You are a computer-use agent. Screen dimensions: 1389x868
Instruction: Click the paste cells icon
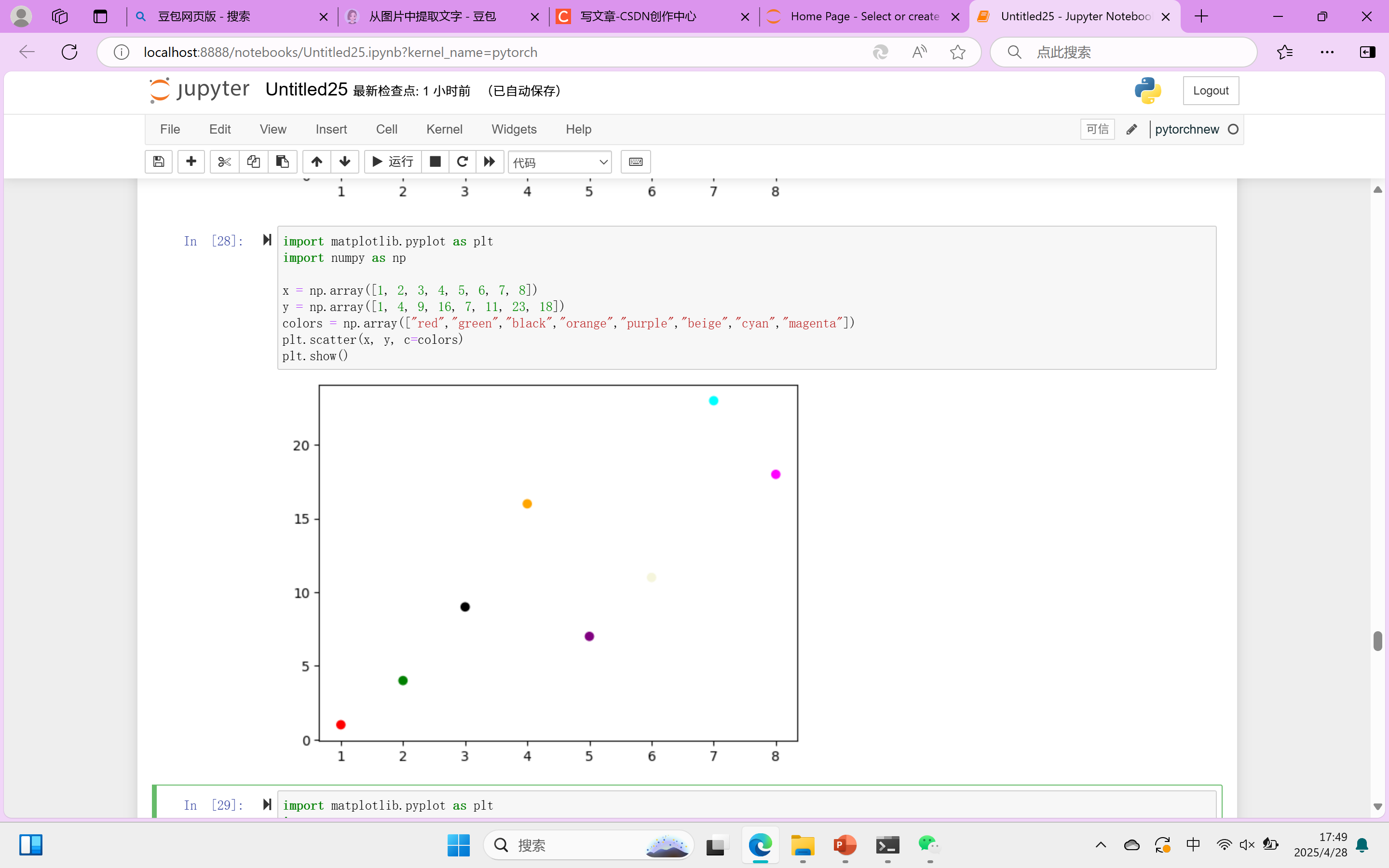283,162
